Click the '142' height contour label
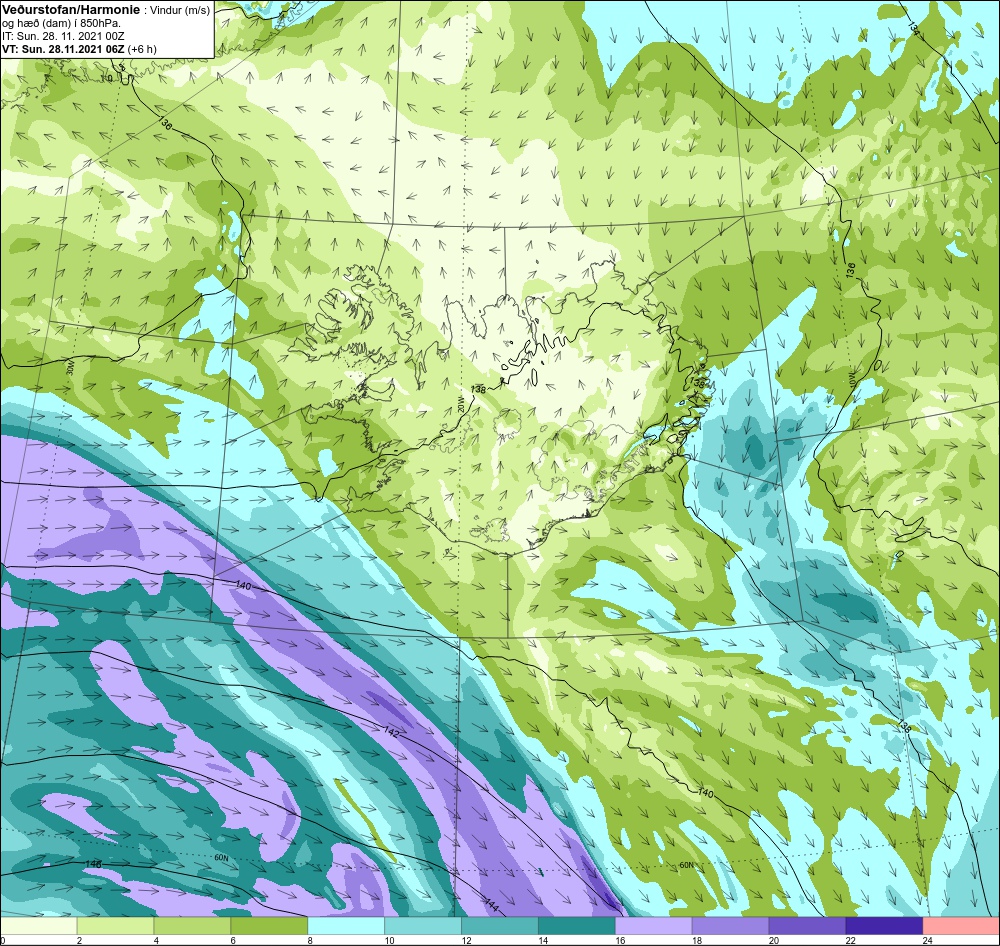Image resolution: width=1000 pixels, height=946 pixels. (392, 733)
